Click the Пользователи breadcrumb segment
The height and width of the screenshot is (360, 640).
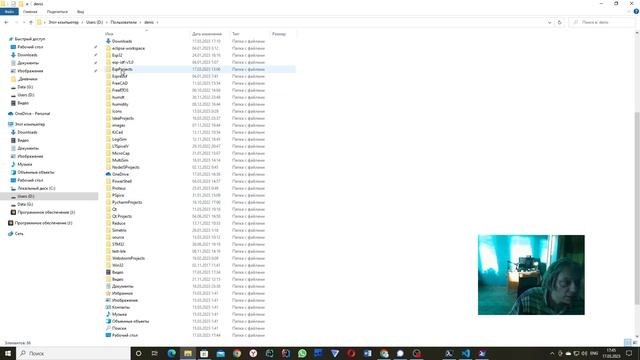(124, 22)
